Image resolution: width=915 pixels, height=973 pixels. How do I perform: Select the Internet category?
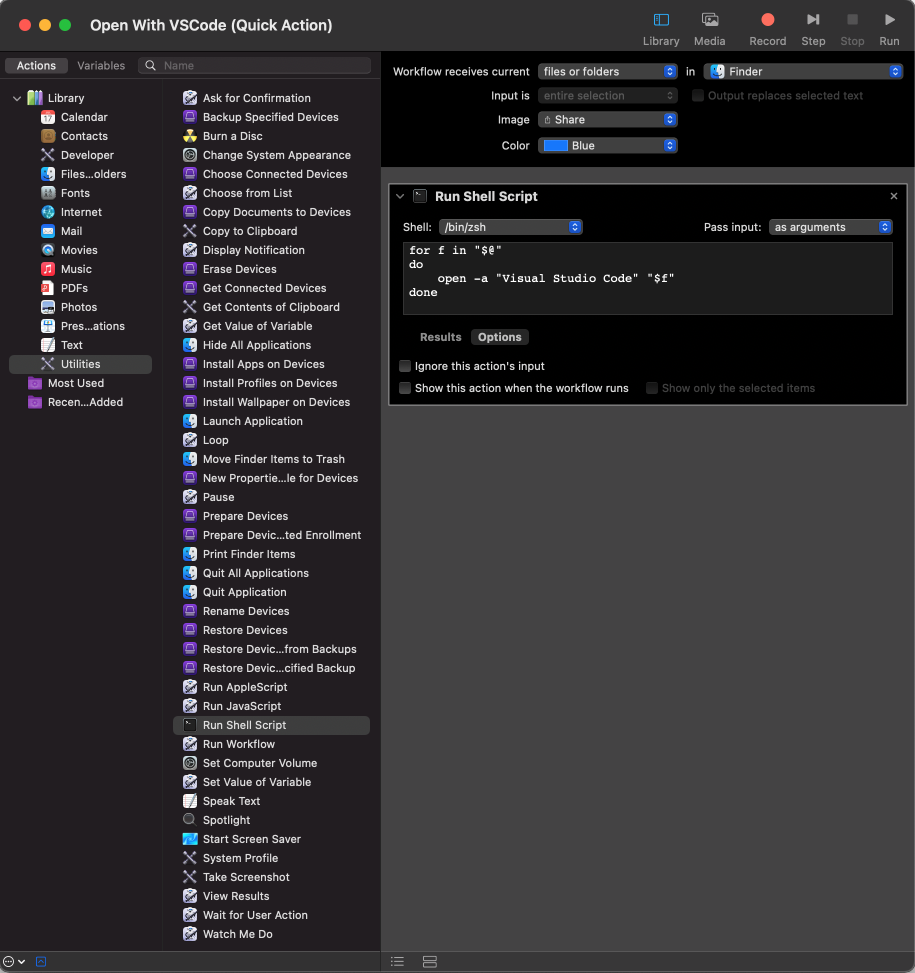click(x=81, y=212)
